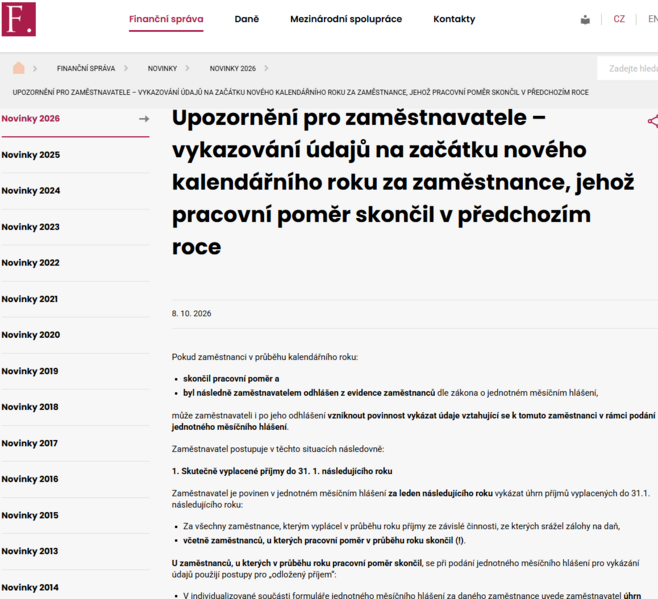Click the article date 8. 10. 2026

(191, 314)
